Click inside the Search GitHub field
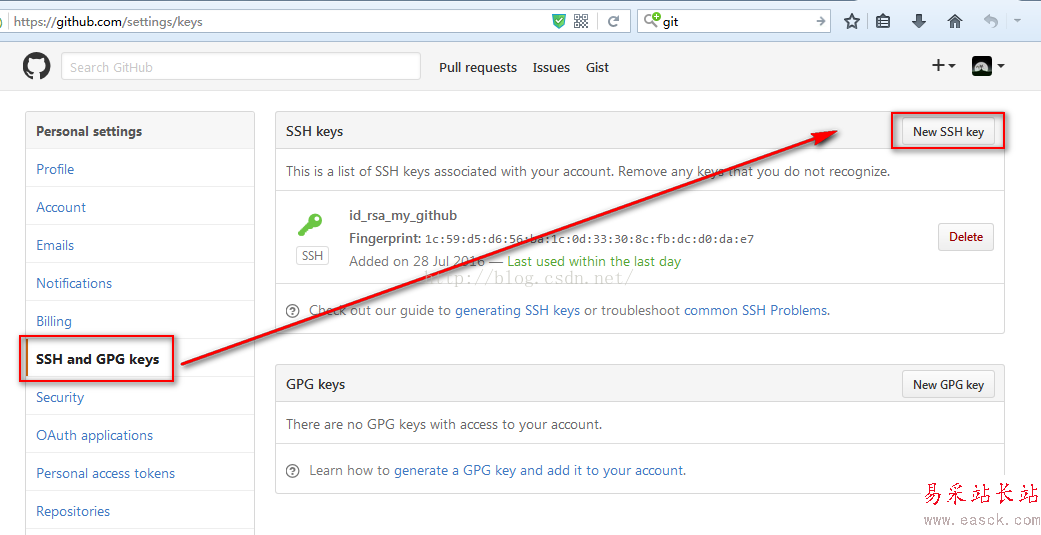The width and height of the screenshot is (1041, 535). (241, 66)
